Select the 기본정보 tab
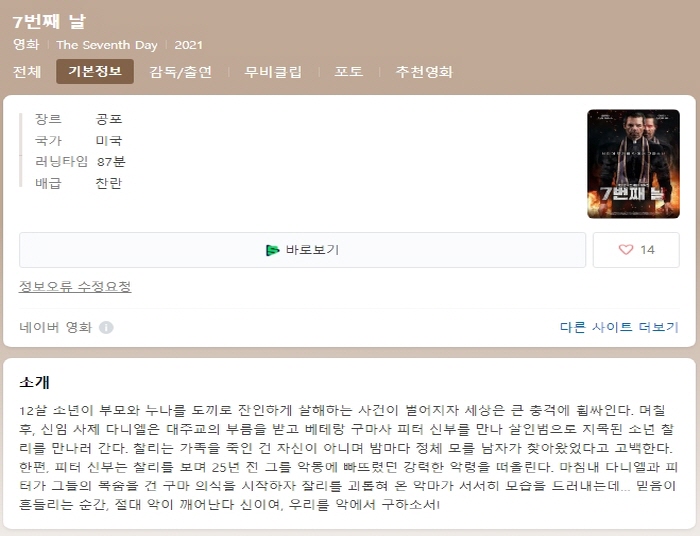The width and height of the screenshot is (700, 536). [x=95, y=71]
